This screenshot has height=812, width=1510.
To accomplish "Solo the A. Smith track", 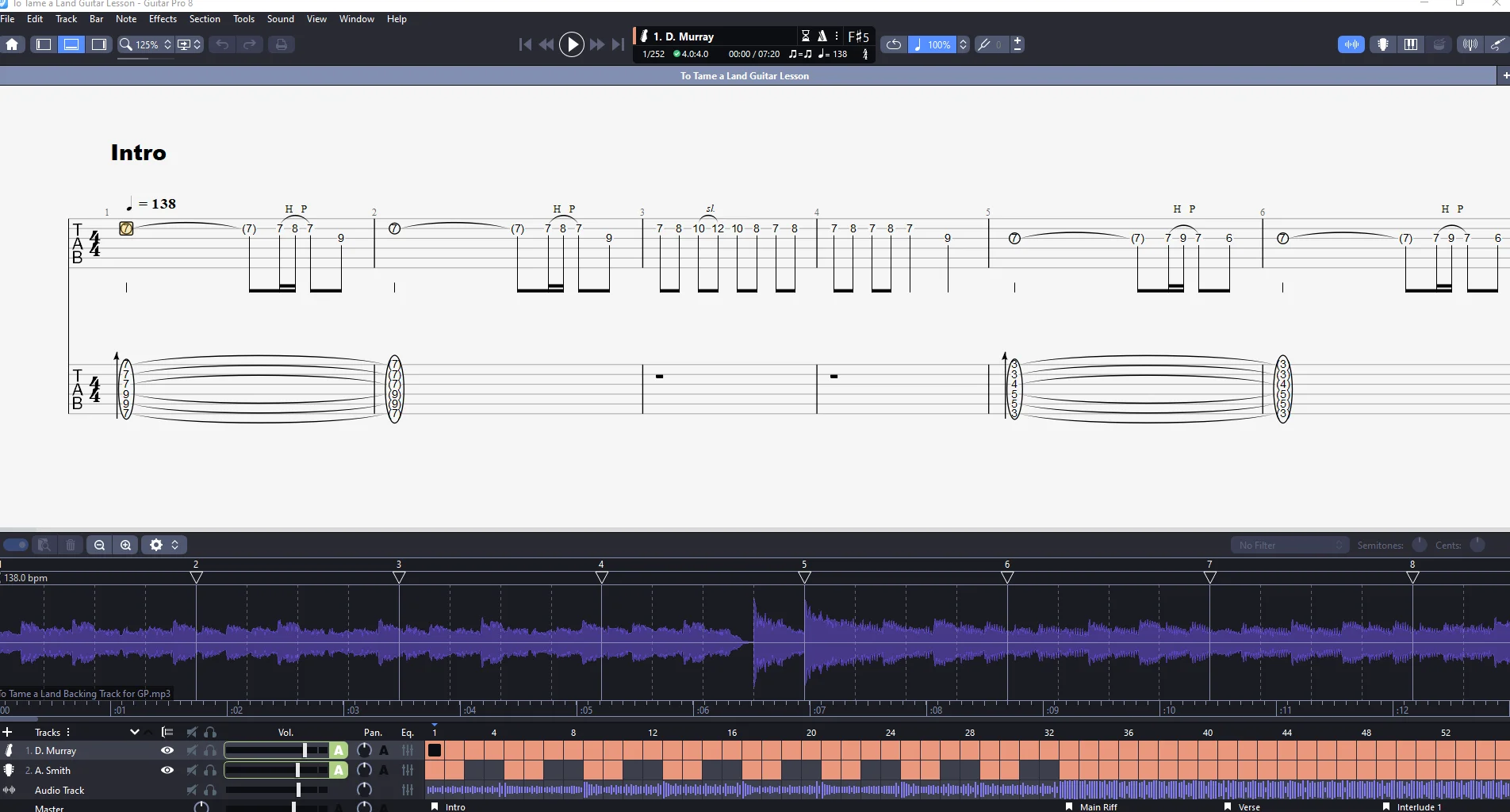I will tap(210, 770).
